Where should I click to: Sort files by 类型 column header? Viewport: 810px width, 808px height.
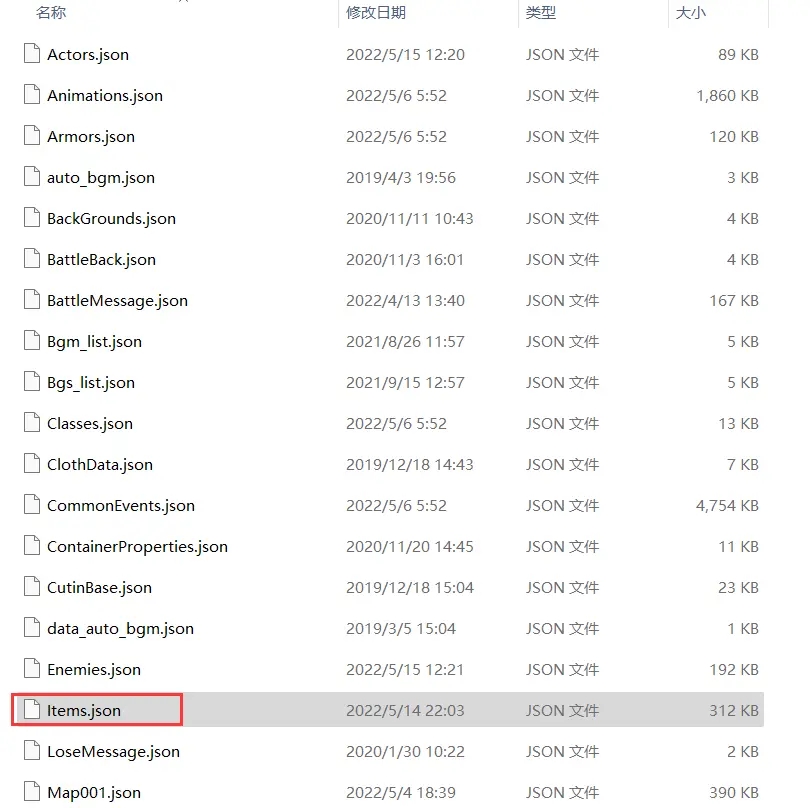[x=541, y=12]
